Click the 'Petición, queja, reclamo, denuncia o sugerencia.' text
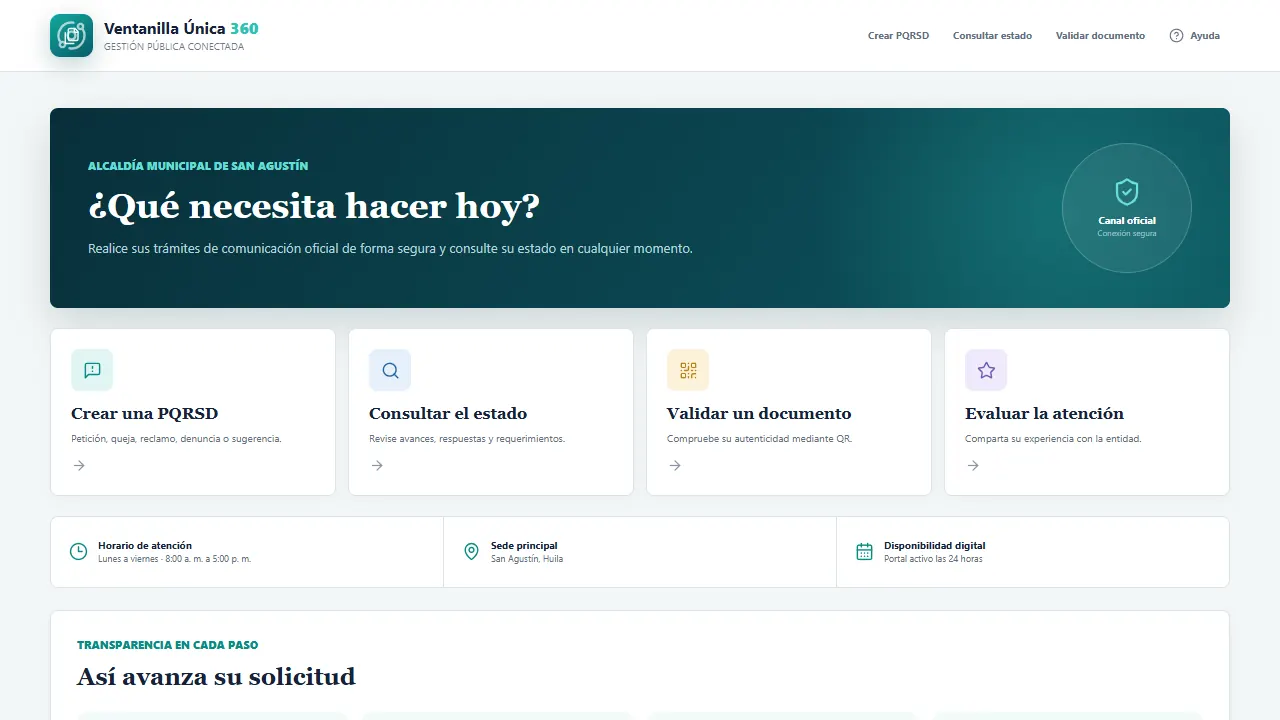Image resolution: width=1280 pixels, height=720 pixels. click(176, 439)
